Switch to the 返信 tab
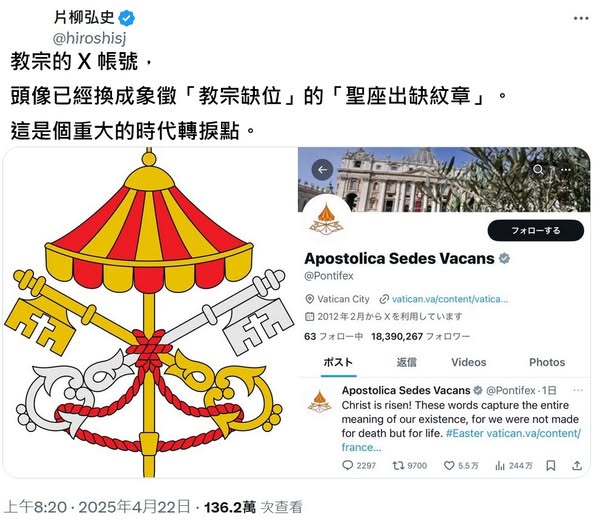600x521 pixels. pyautogui.click(x=406, y=362)
